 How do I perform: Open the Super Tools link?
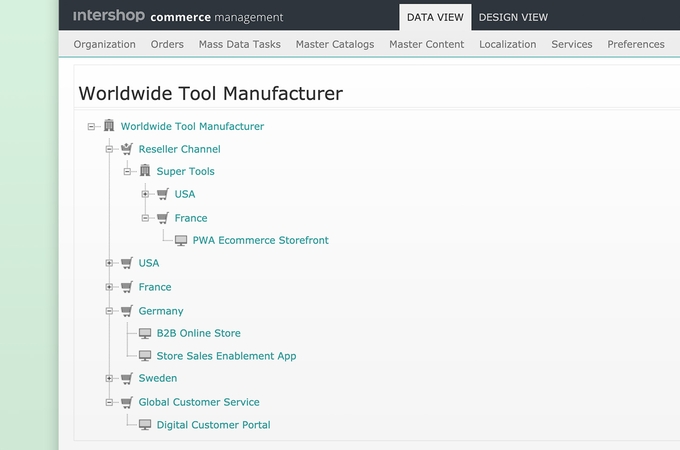[186, 171]
